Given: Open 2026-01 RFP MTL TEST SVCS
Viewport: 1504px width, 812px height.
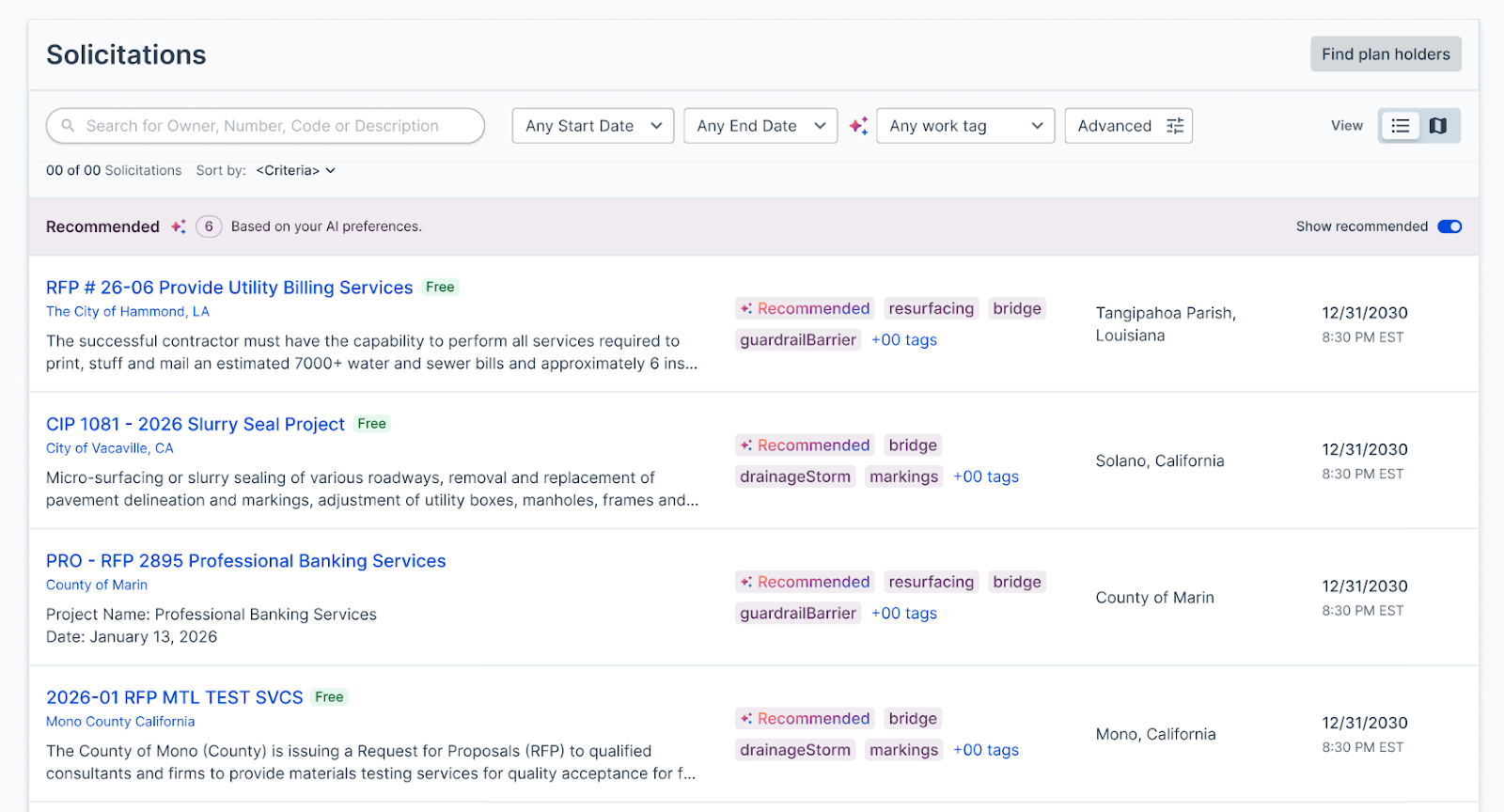Looking at the screenshot, I should tap(175, 697).
